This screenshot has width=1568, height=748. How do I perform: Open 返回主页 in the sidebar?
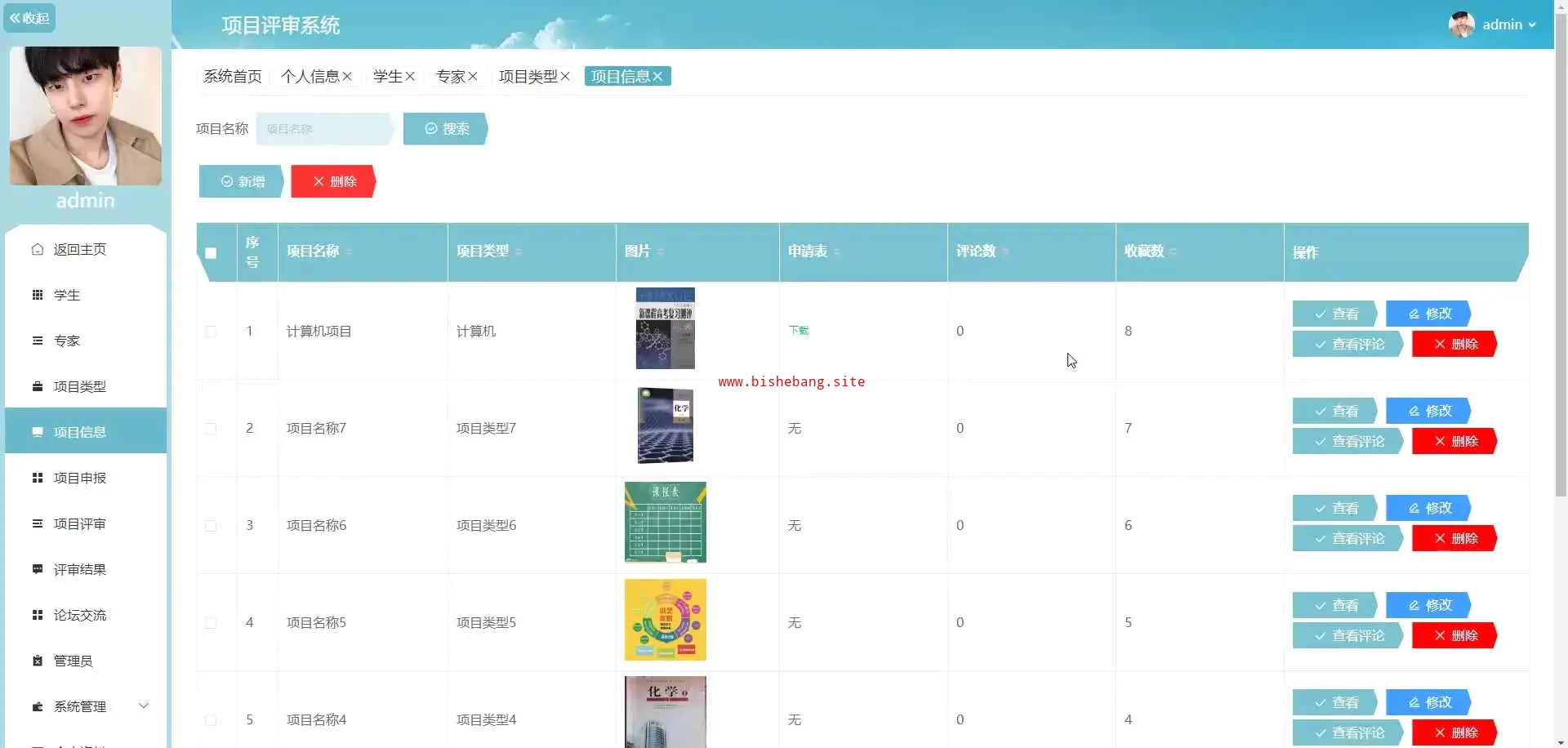tap(85, 250)
